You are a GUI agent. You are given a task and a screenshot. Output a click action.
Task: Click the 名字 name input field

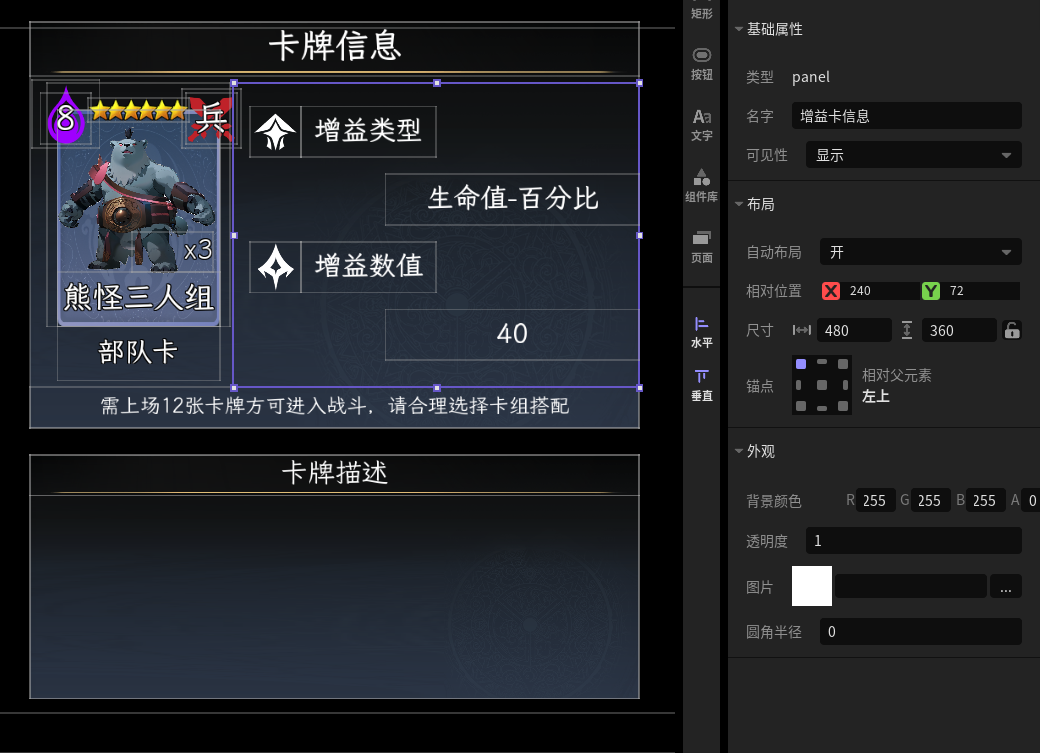pyautogui.click(x=906, y=116)
